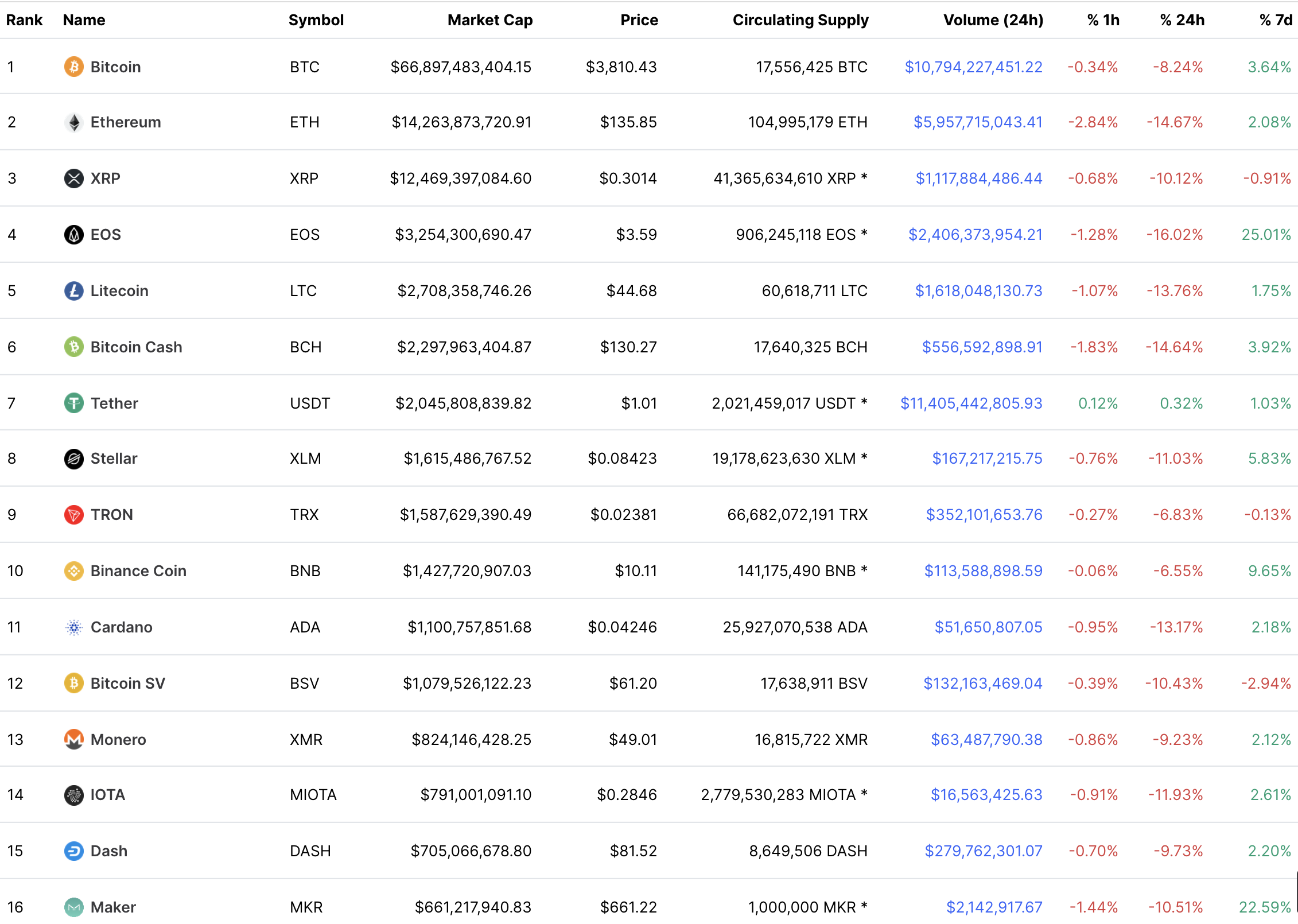Viewport: 1298px width, 924px height.
Task: Click EOS 7d change 25.01%
Action: [1266, 235]
